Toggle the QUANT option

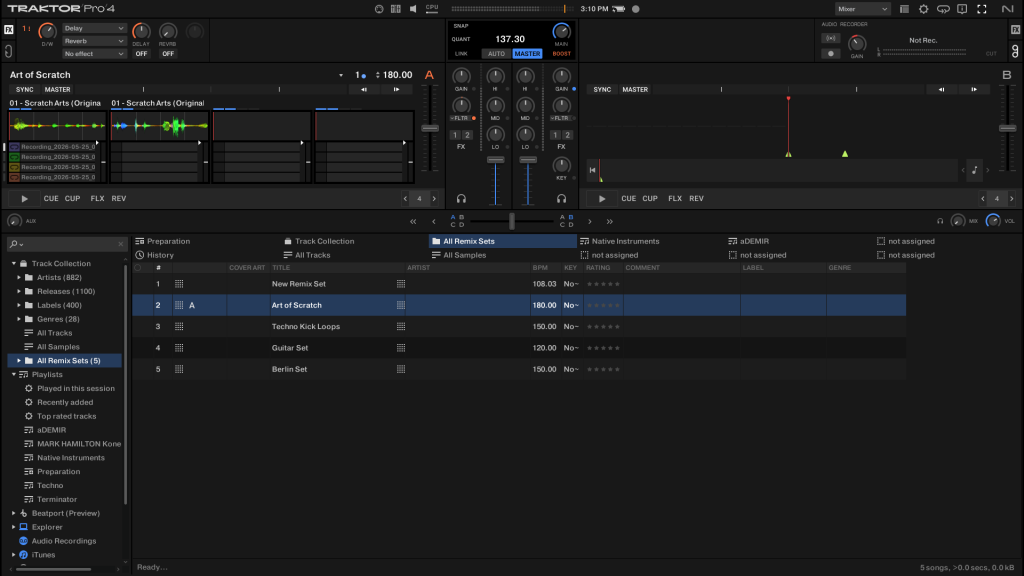point(460,39)
